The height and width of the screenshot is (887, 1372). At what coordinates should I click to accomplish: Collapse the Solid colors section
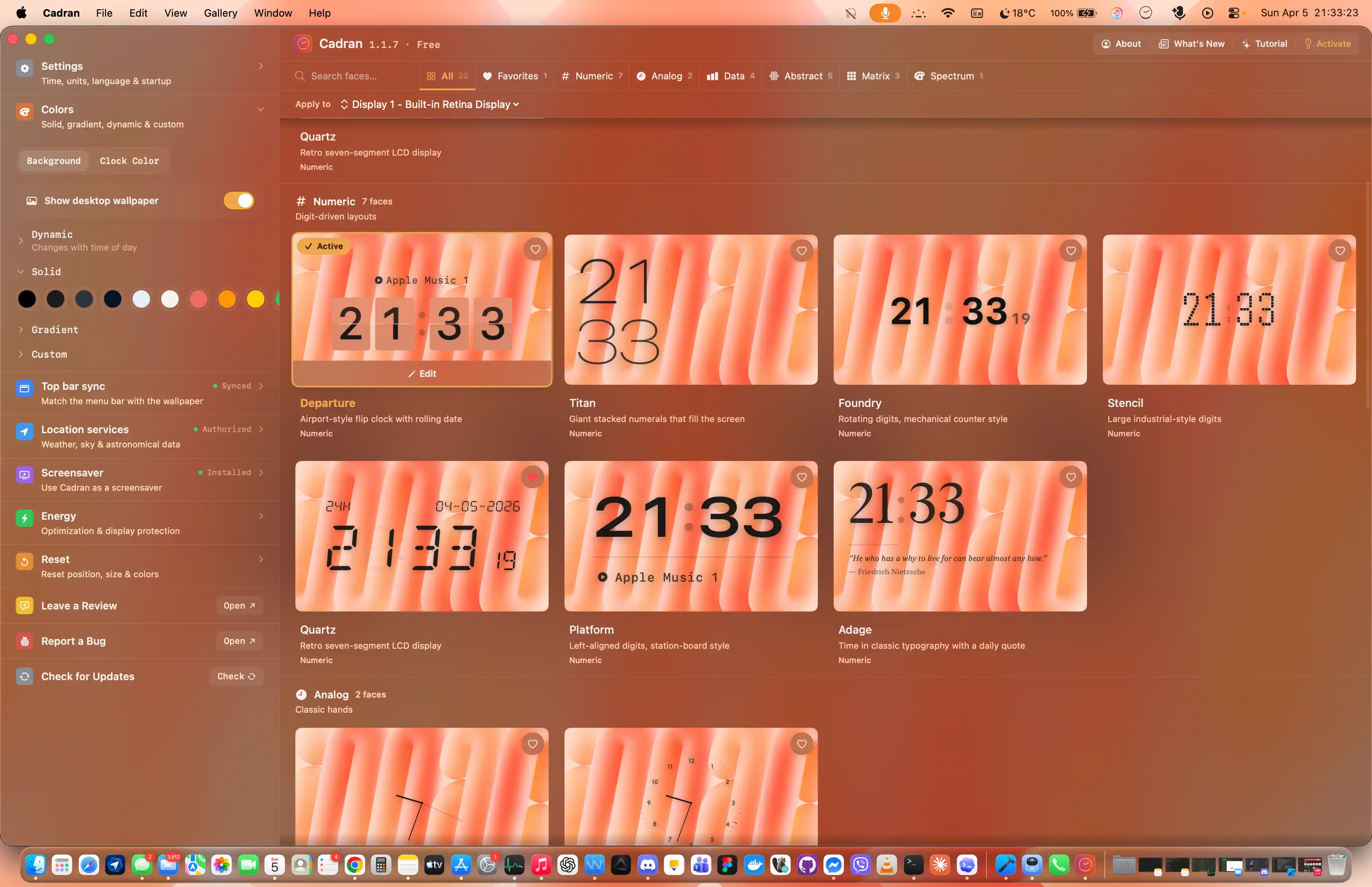[x=46, y=271]
